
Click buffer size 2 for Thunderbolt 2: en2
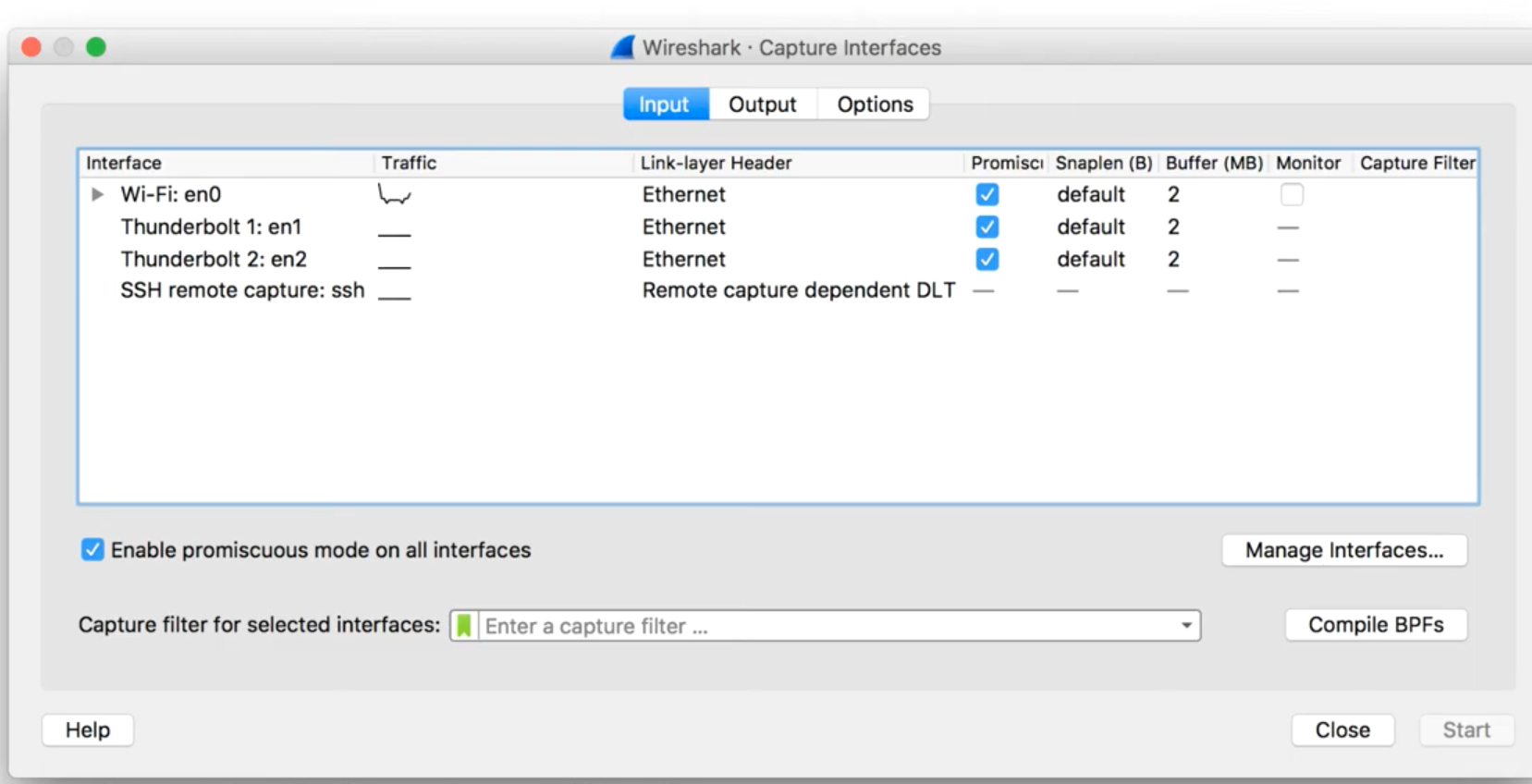click(1173, 259)
